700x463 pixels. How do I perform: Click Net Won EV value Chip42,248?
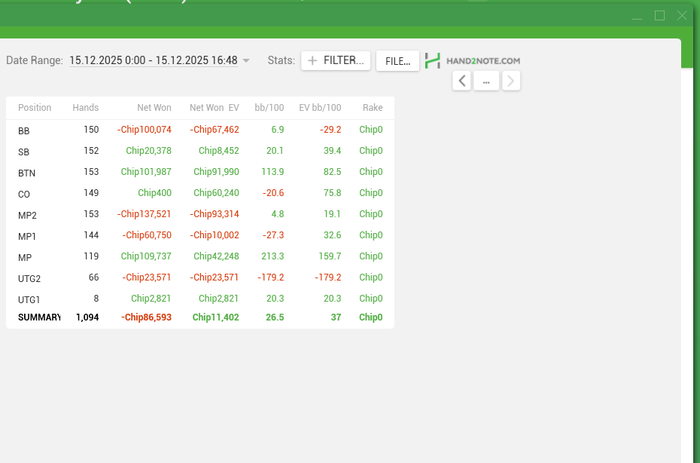(x=216, y=256)
